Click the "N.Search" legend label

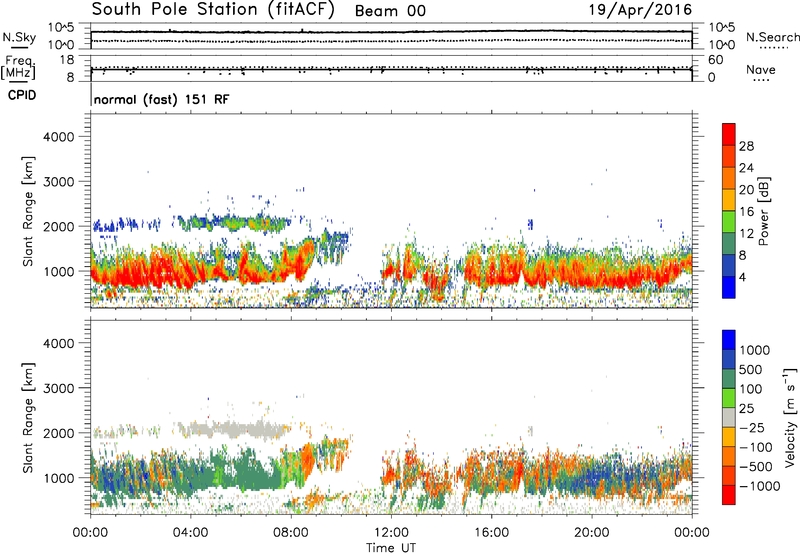pyautogui.click(x=772, y=37)
